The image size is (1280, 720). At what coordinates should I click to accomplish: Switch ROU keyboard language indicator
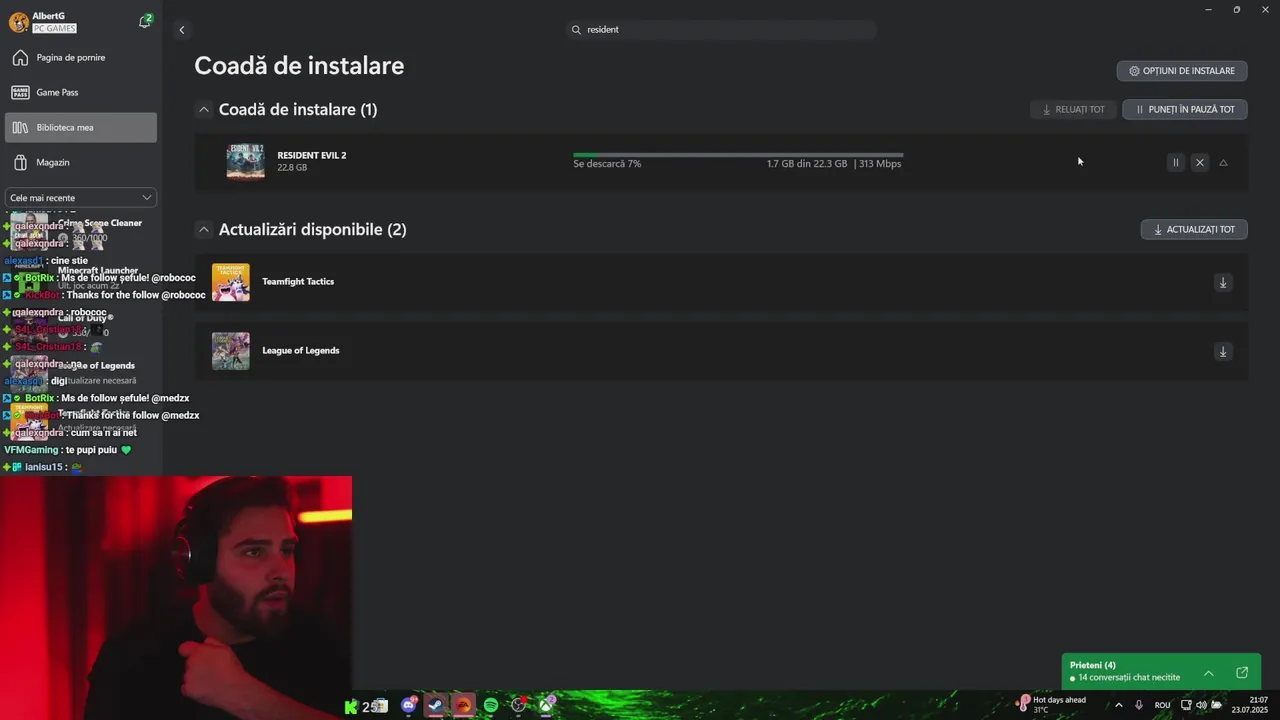tap(1162, 706)
